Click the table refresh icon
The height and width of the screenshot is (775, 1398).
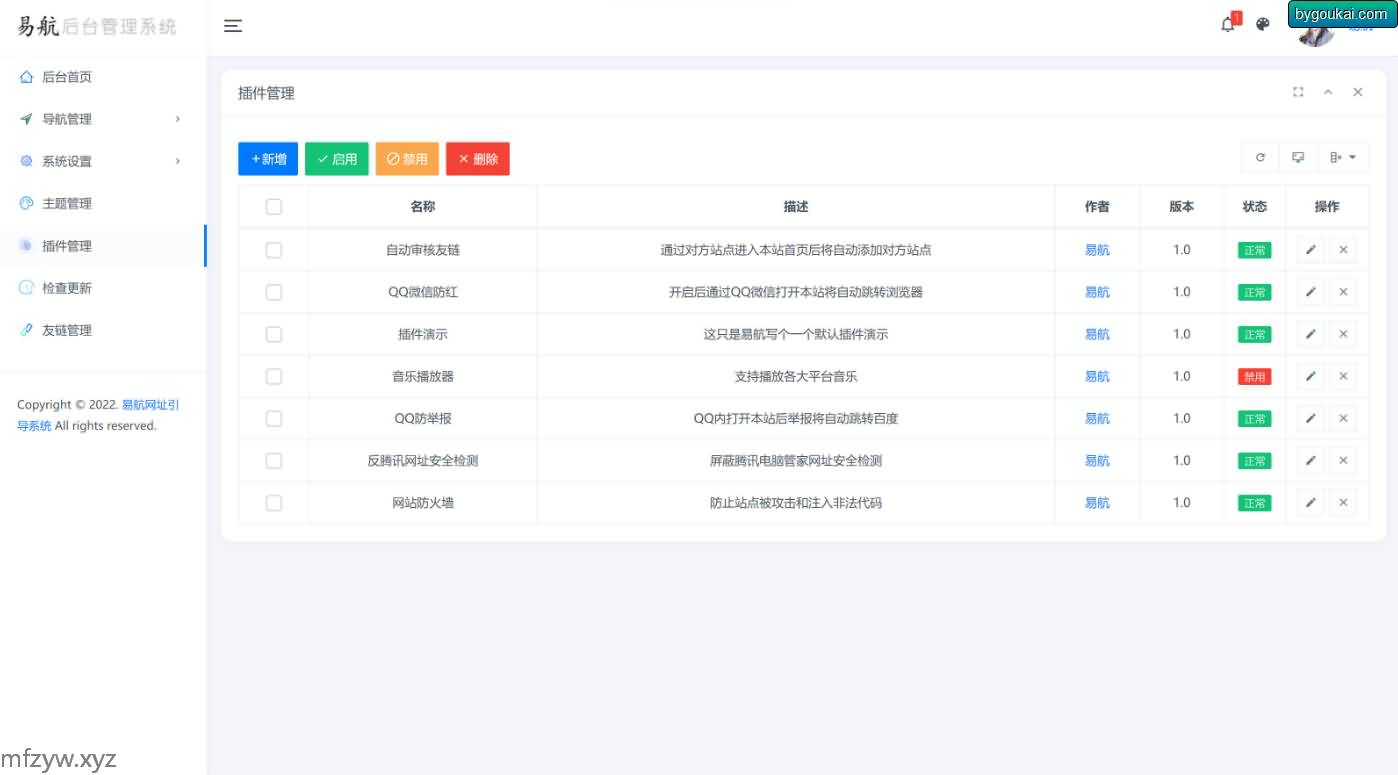pyautogui.click(x=1260, y=158)
